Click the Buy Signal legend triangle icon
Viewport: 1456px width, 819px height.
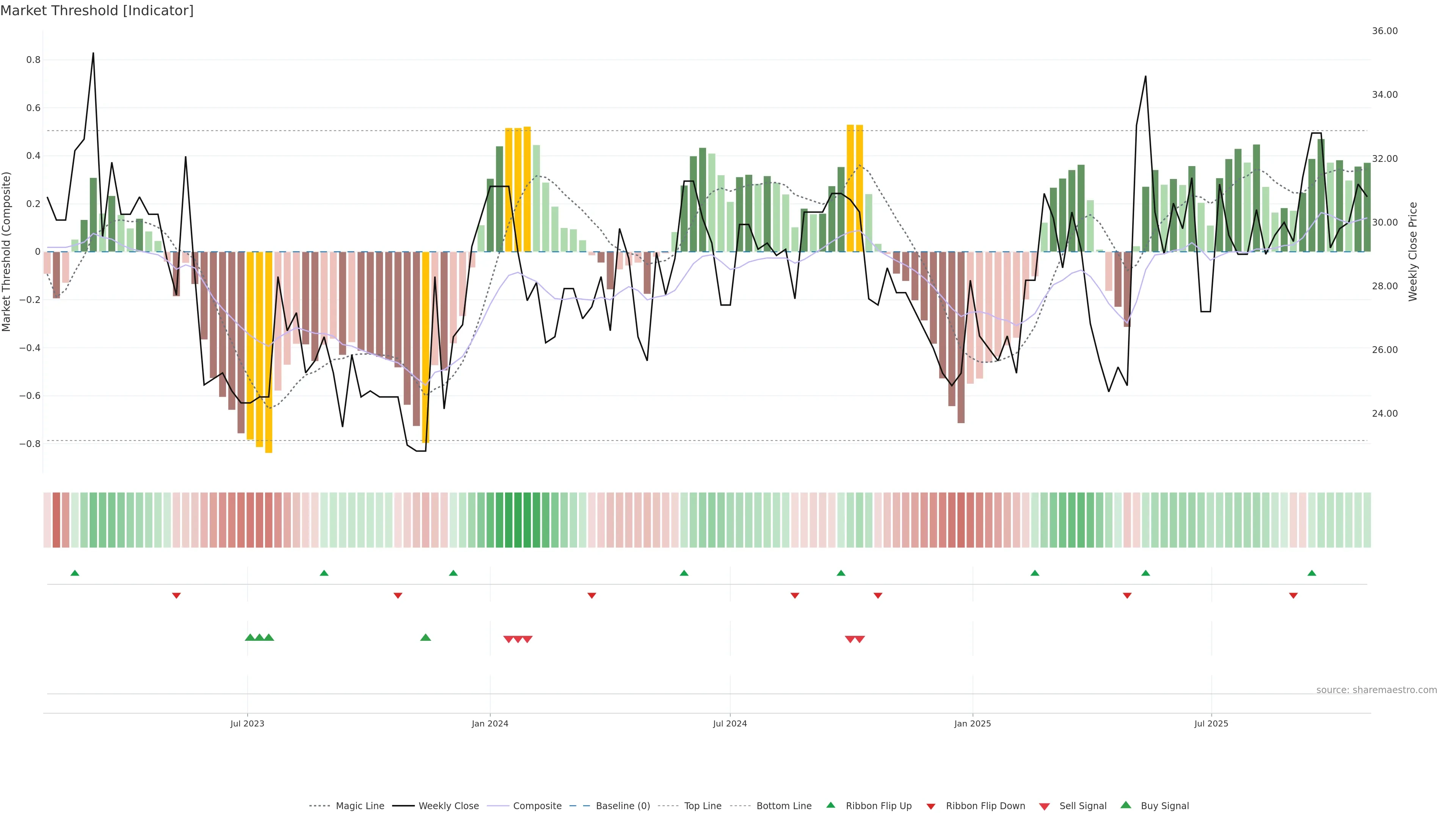coord(1126,805)
